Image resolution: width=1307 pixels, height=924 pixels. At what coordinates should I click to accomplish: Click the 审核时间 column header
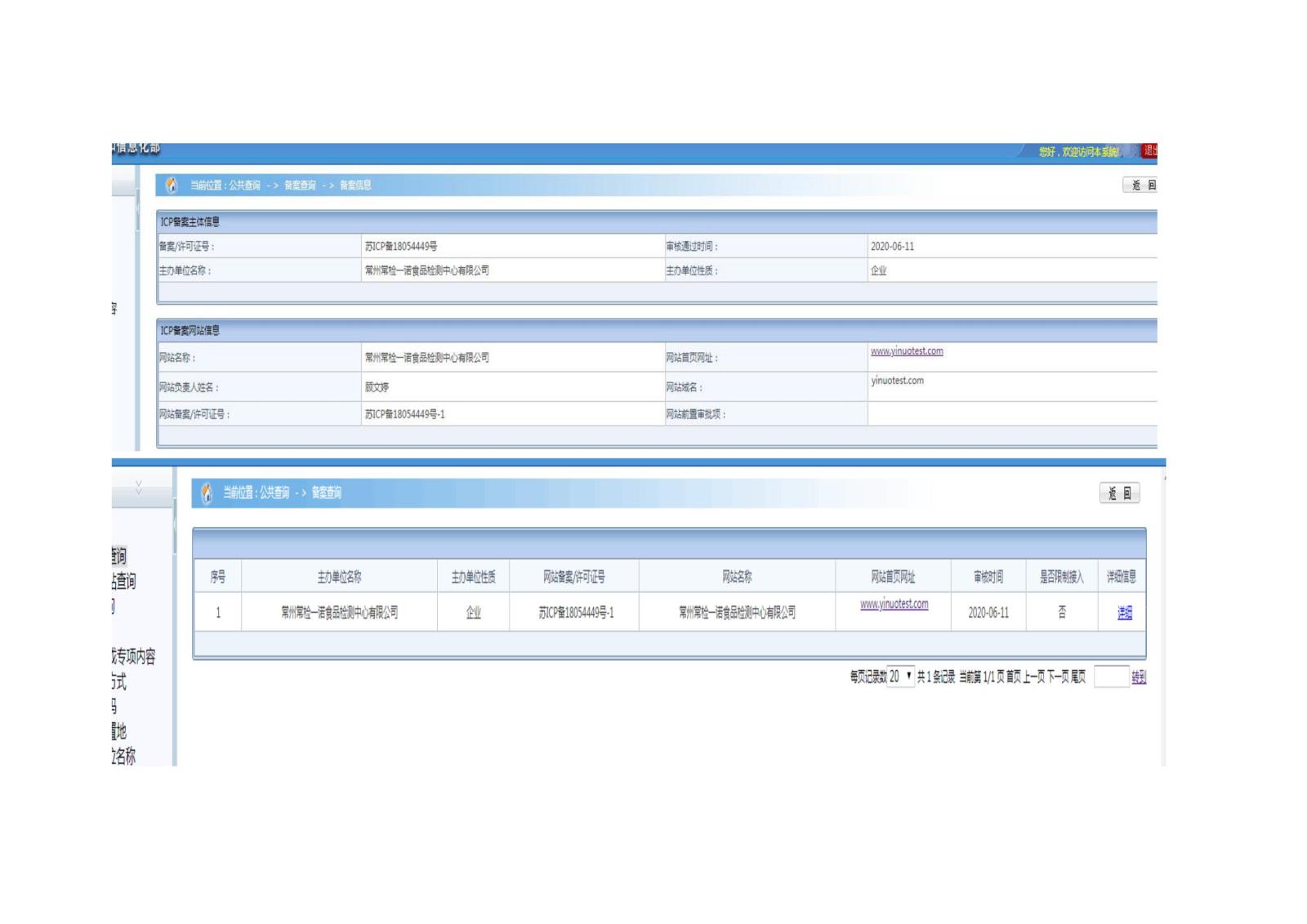coord(988,577)
